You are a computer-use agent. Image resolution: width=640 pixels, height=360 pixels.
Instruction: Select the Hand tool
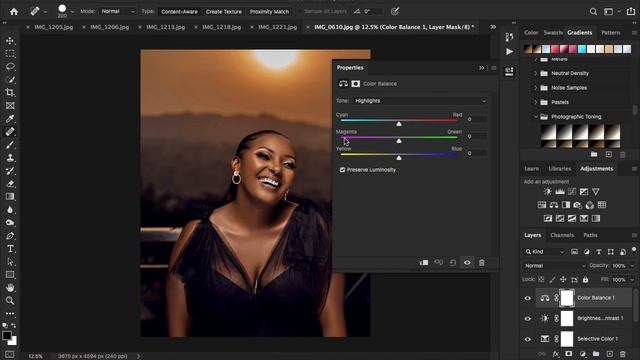point(10,288)
